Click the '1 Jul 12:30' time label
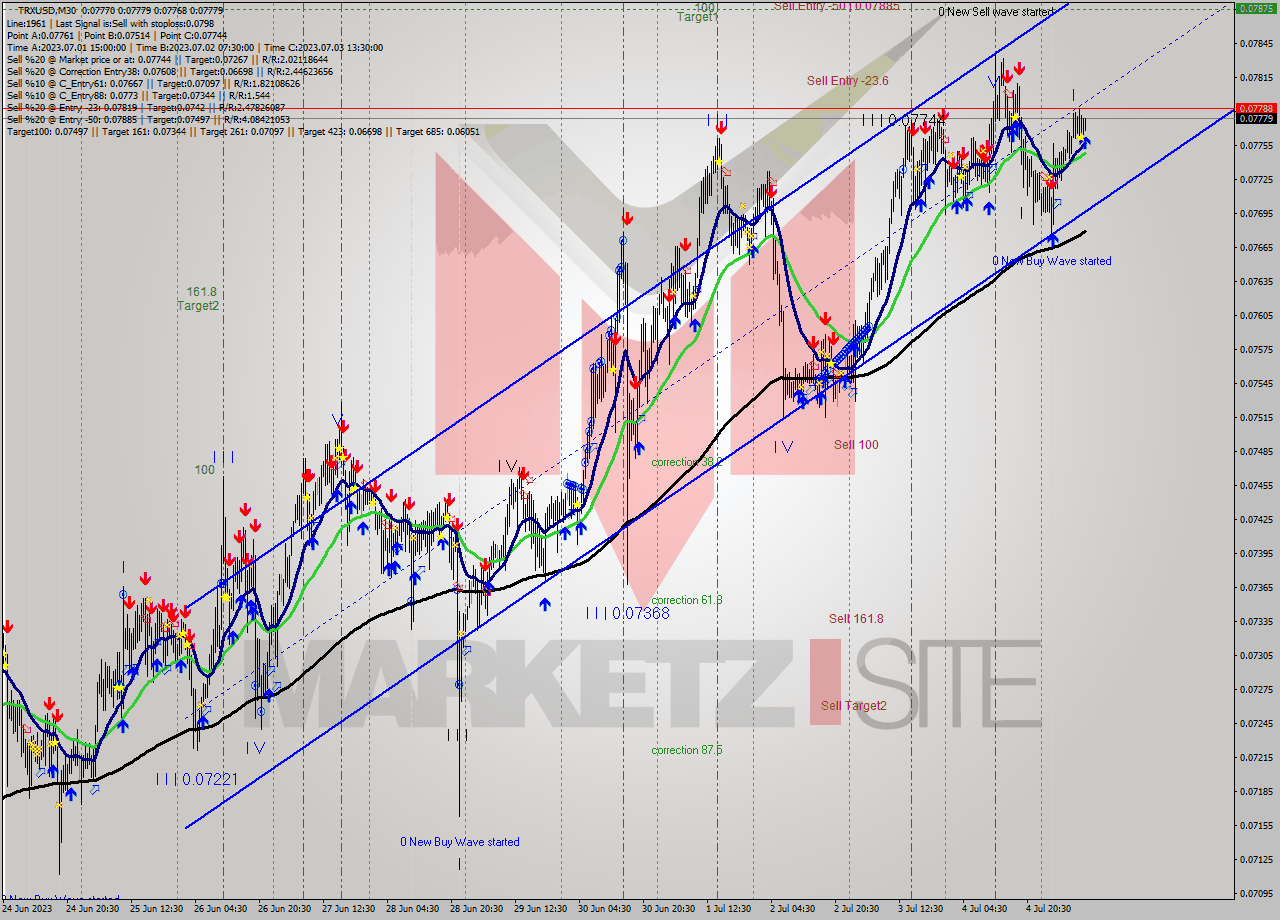 tap(728, 909)
